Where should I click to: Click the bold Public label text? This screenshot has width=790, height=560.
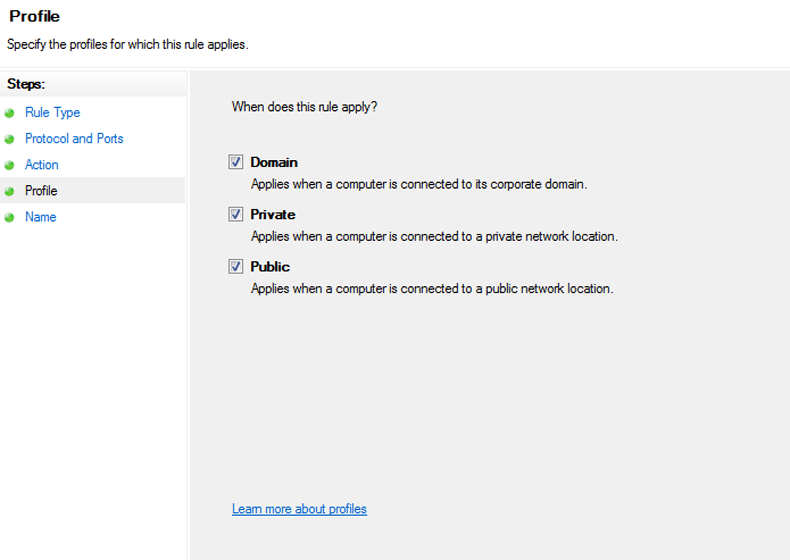point(270,266)
